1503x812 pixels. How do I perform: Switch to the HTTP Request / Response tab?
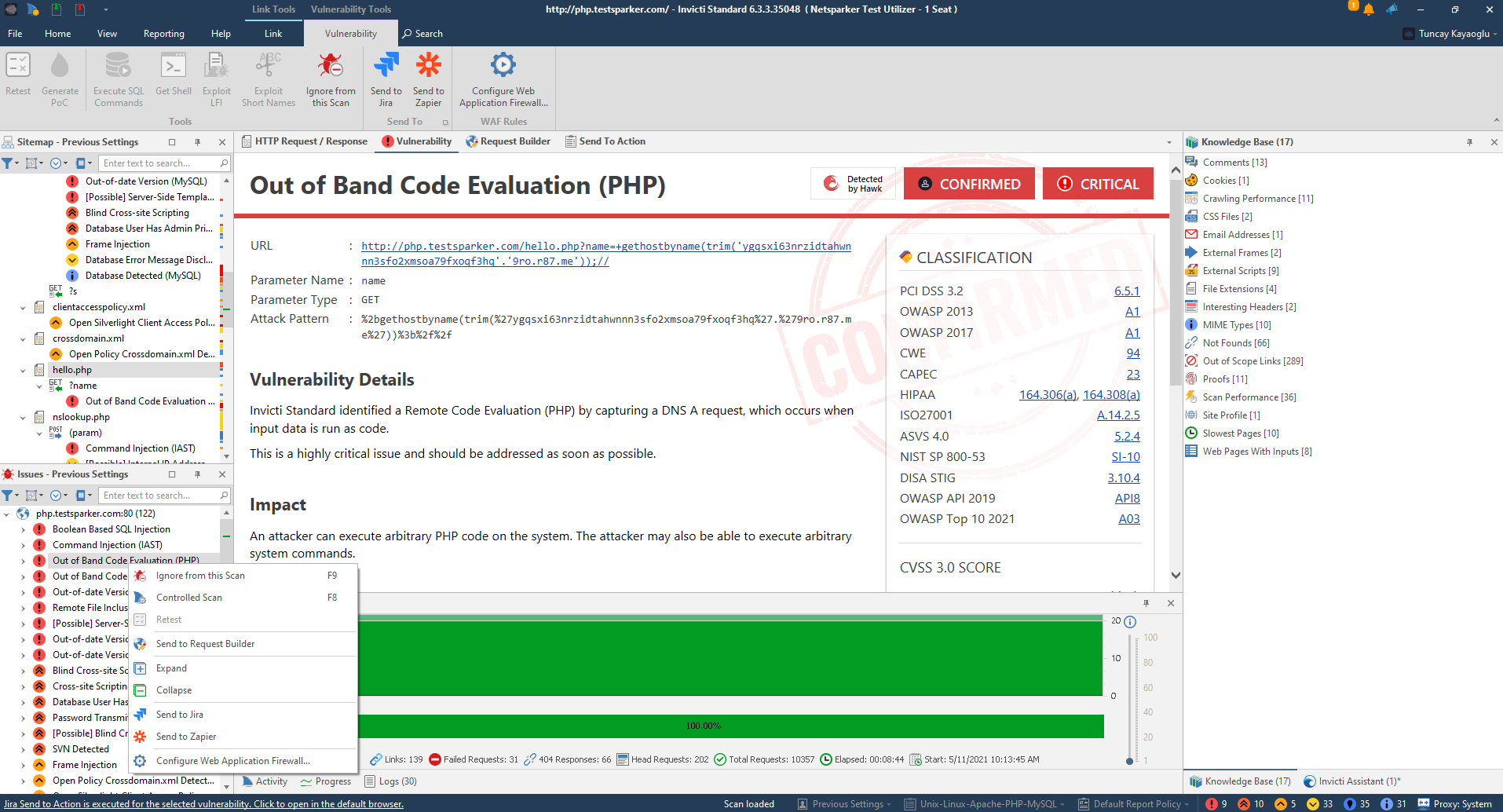coord(305,141)
